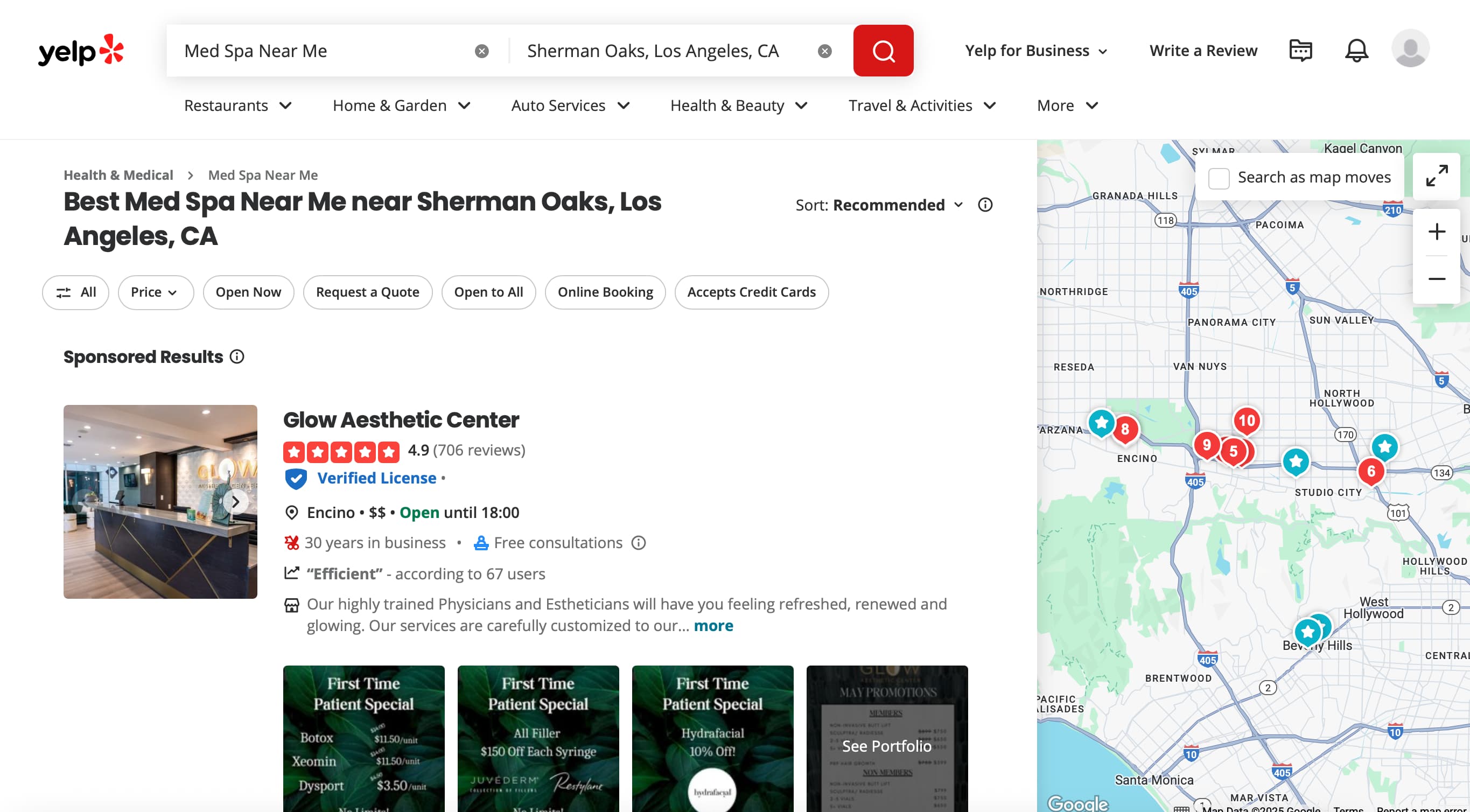Open the Glow Aesthetic Center listing link

pos(401,420)
